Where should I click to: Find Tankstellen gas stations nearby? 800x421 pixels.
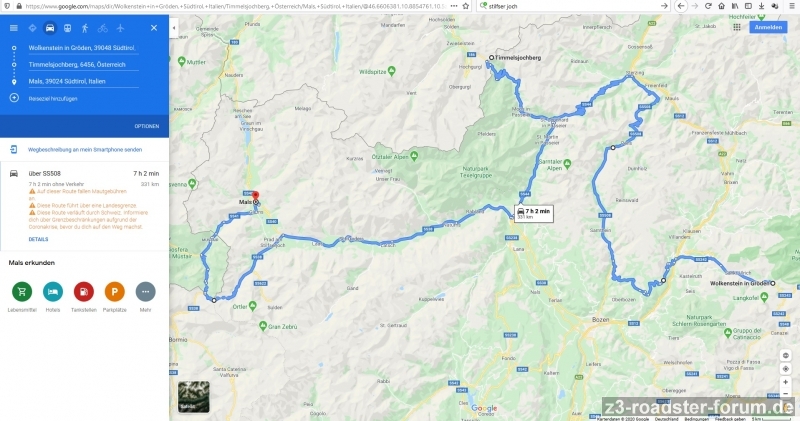click(84, 291)
